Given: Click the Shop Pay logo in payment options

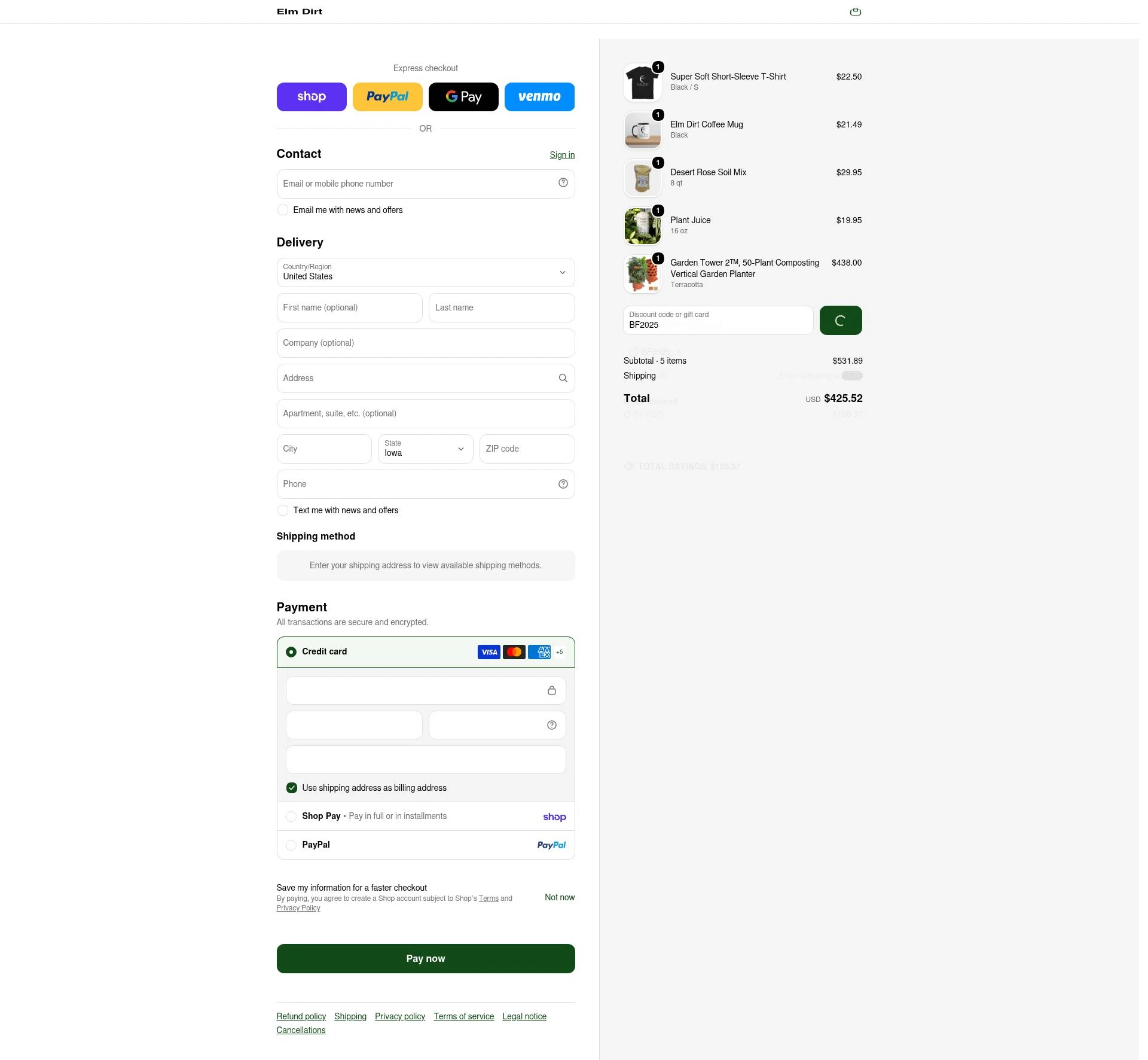Looking at the screenshot, I should (554, 817).
